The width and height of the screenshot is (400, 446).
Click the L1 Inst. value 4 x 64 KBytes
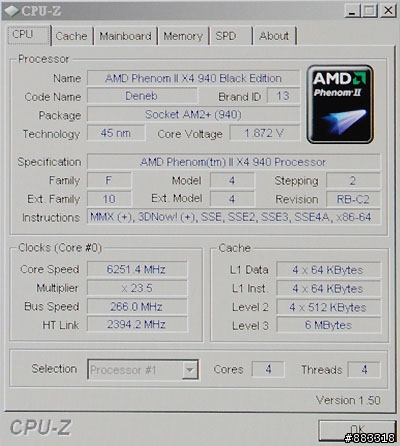[328, 289]
